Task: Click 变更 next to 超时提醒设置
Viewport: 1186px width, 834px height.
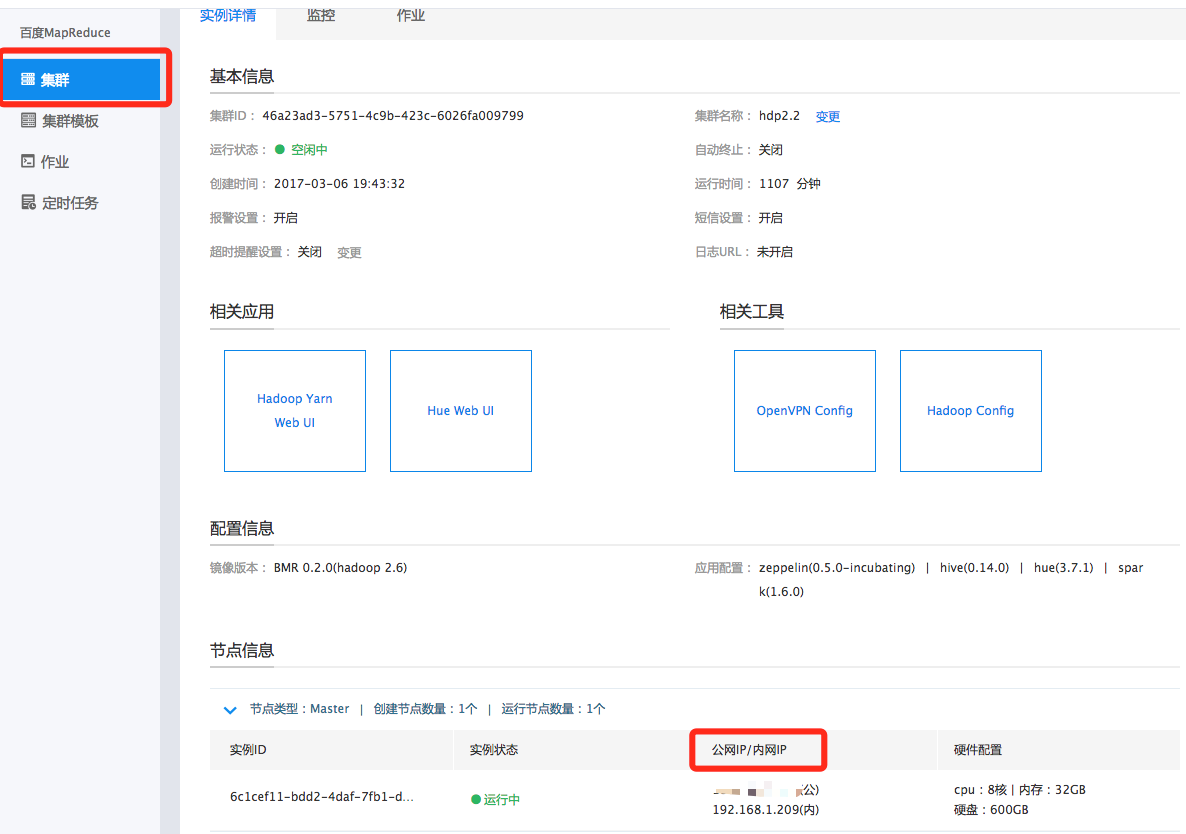Action: (349, 253)
